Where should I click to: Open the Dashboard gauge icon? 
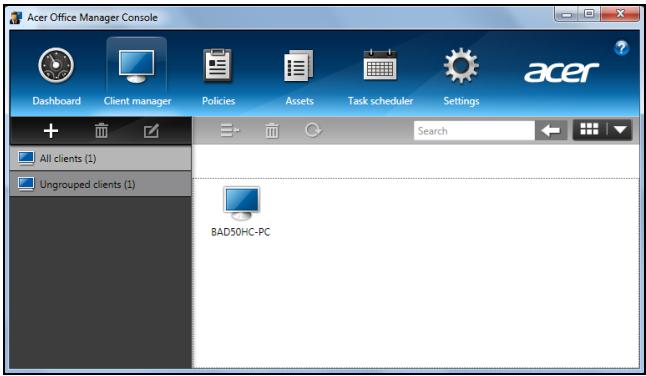[x=56, y=66]
